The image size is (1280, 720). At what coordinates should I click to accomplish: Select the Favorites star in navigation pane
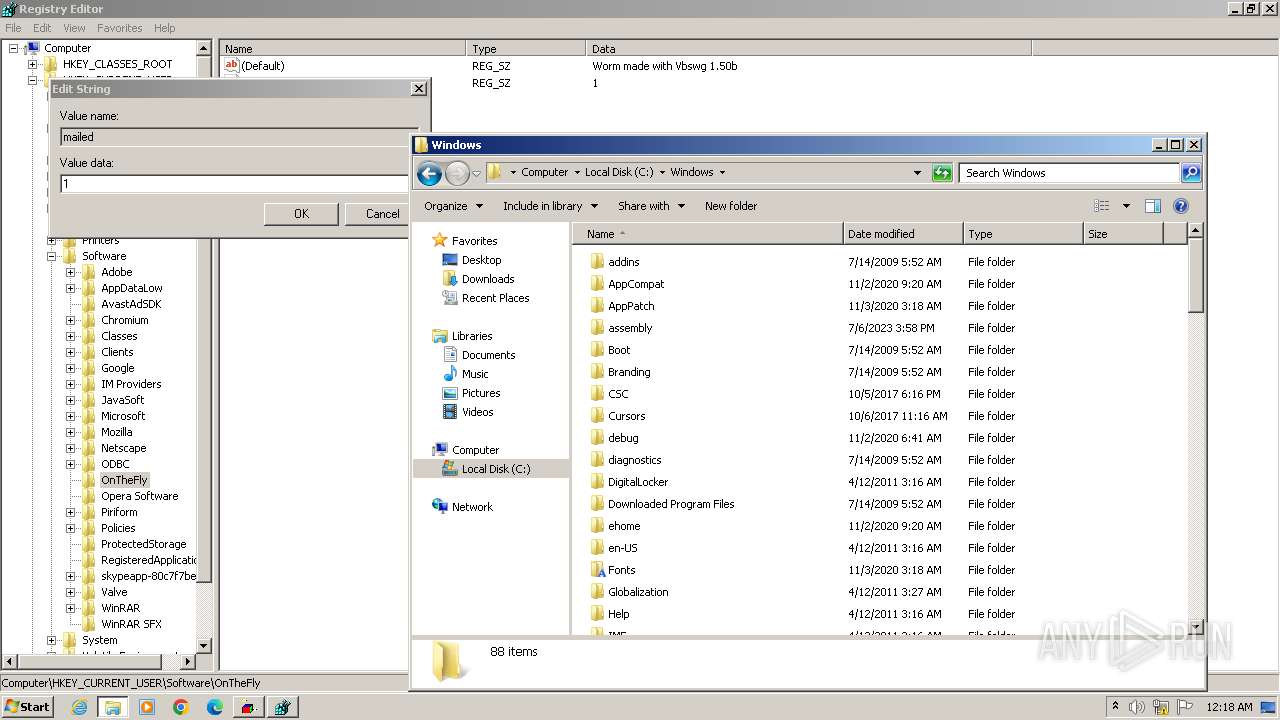coord(439,241)
